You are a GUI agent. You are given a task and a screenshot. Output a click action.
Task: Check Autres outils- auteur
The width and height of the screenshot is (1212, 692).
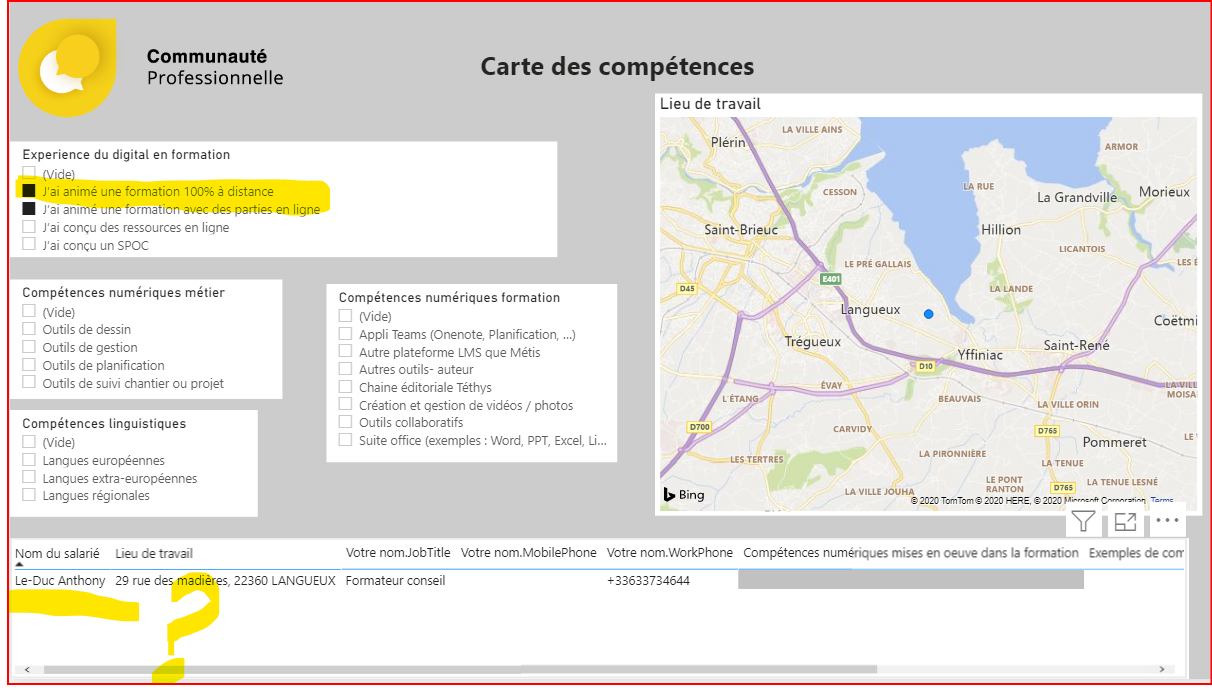tap(345, 369)
